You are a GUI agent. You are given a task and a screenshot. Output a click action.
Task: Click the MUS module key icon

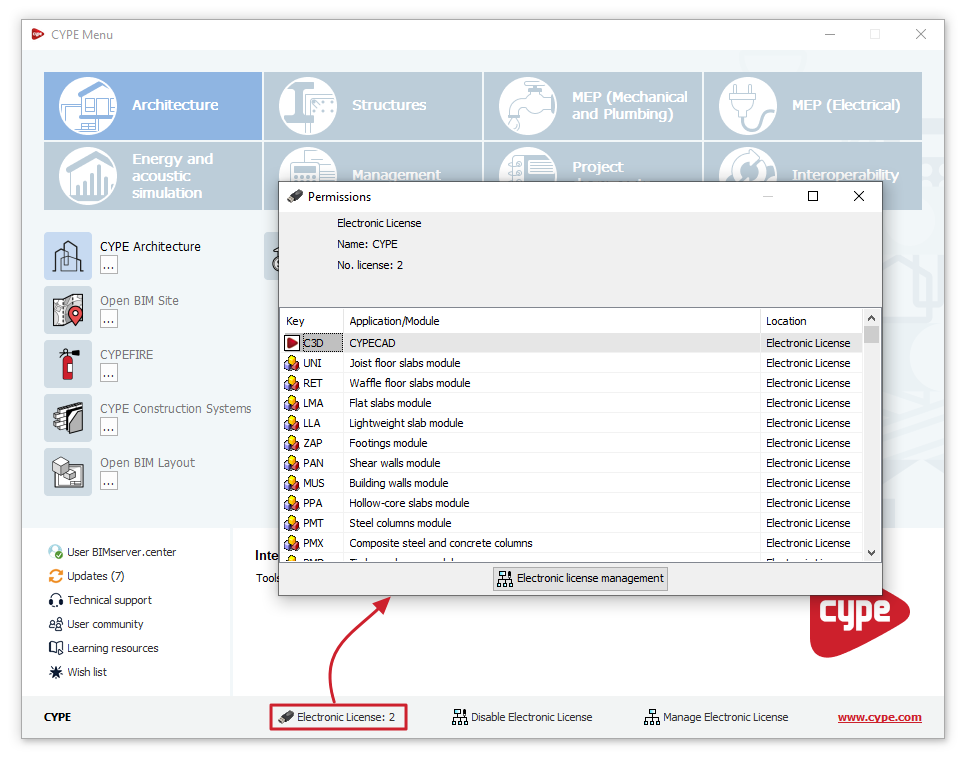coord(292,483)
